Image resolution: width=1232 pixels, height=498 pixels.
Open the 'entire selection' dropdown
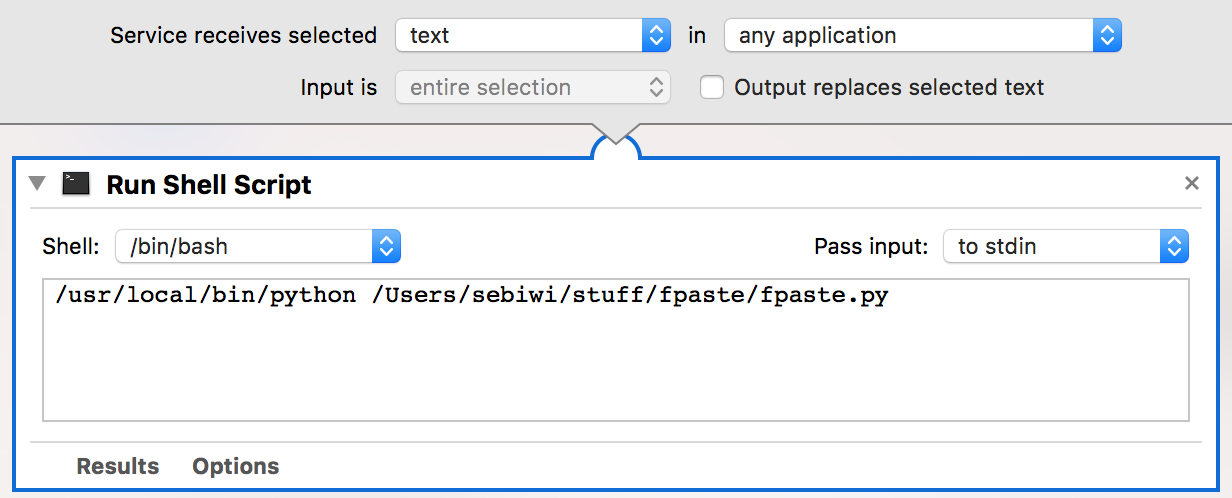point(532,88)
